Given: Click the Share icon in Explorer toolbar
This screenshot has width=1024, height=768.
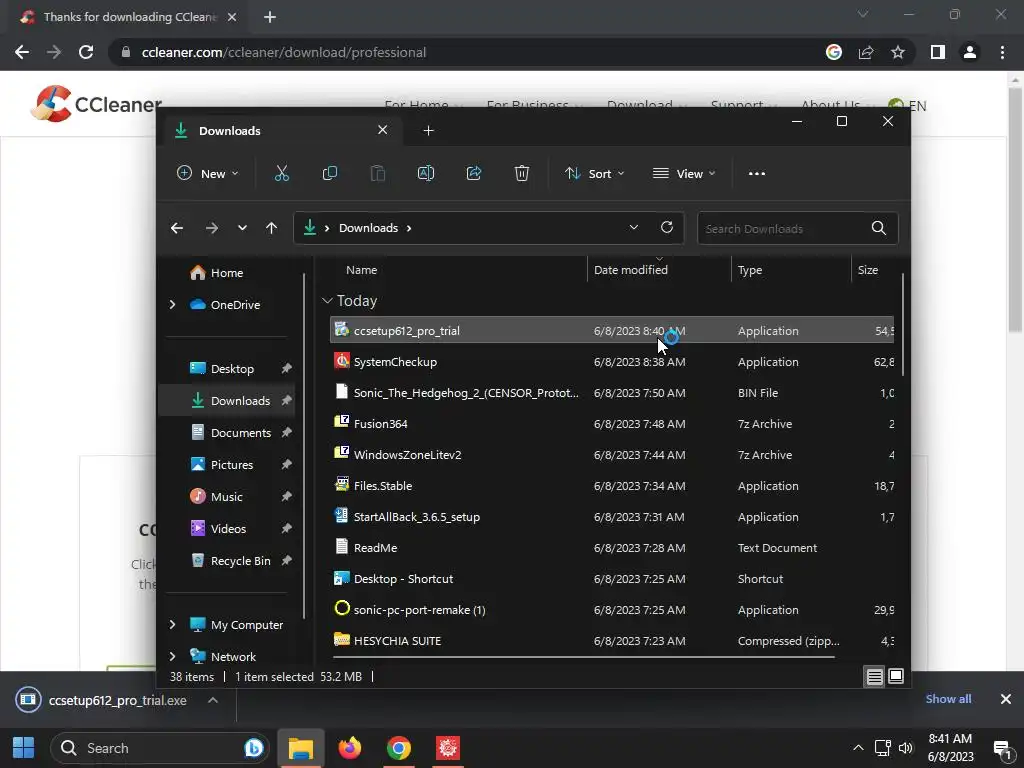Looking at the screenshot, I should click(x=474, y=173).
